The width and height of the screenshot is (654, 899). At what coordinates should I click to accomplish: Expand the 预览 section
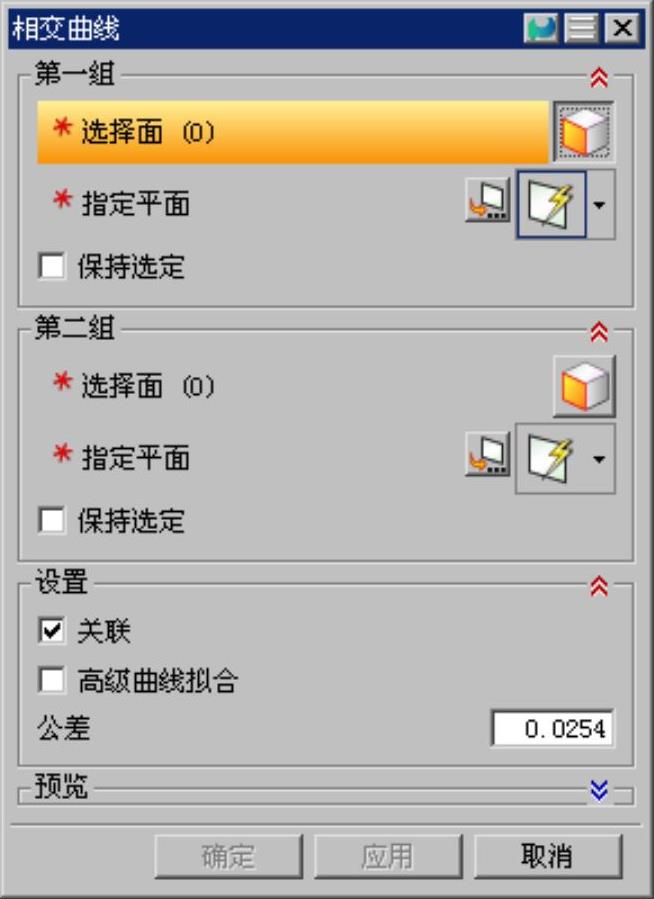coord(599,791)
